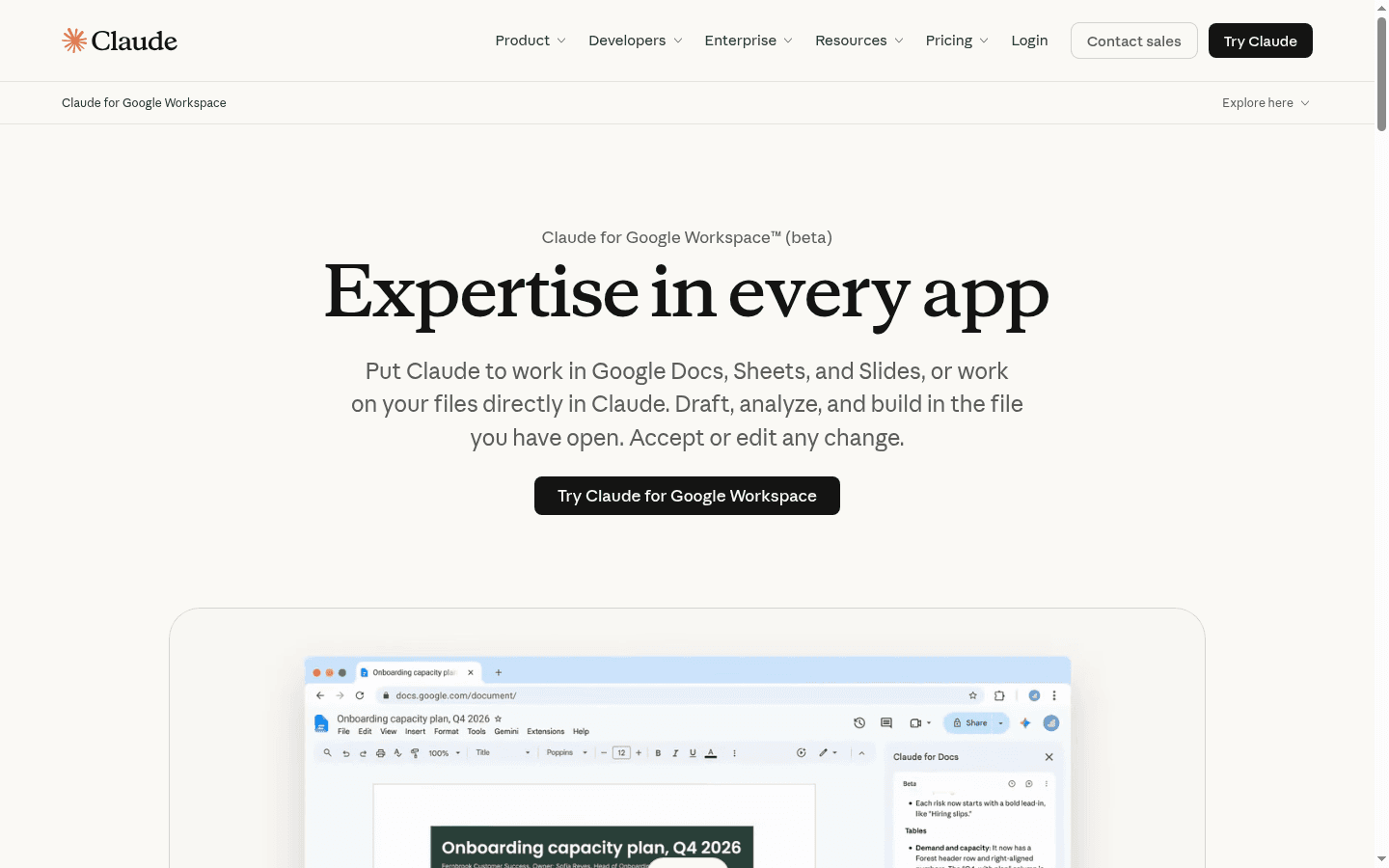Open the Resources dropdown
The height and width of the screenshot is (868, 1389).
(859, 41)
